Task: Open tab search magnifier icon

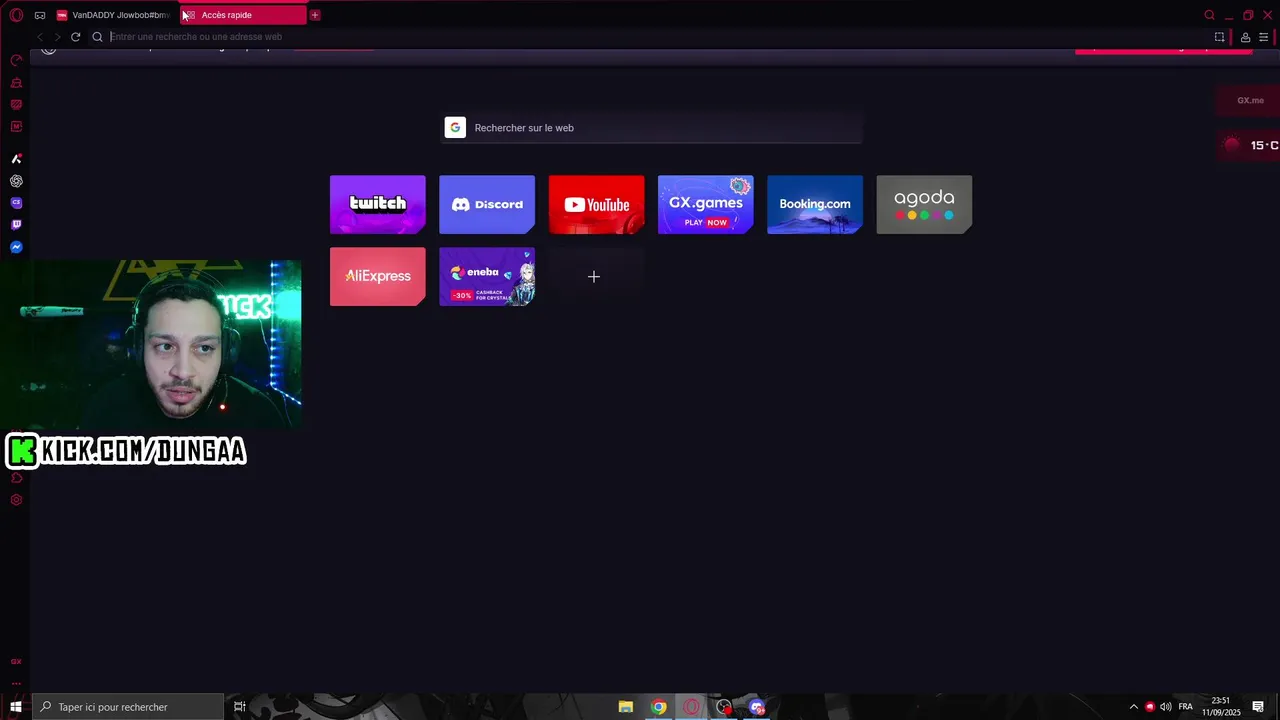Action: tap(1209, 15)
